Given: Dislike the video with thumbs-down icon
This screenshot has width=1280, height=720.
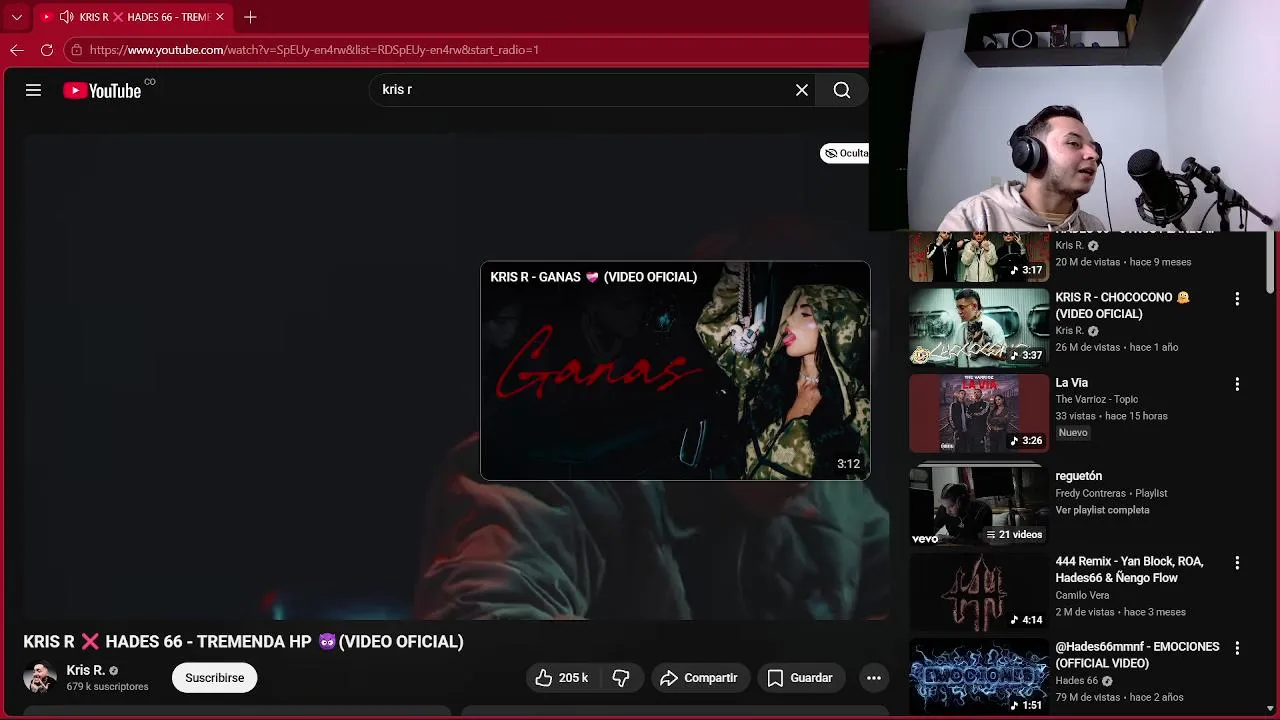Looking at the screenshot, I should (621, 678).
